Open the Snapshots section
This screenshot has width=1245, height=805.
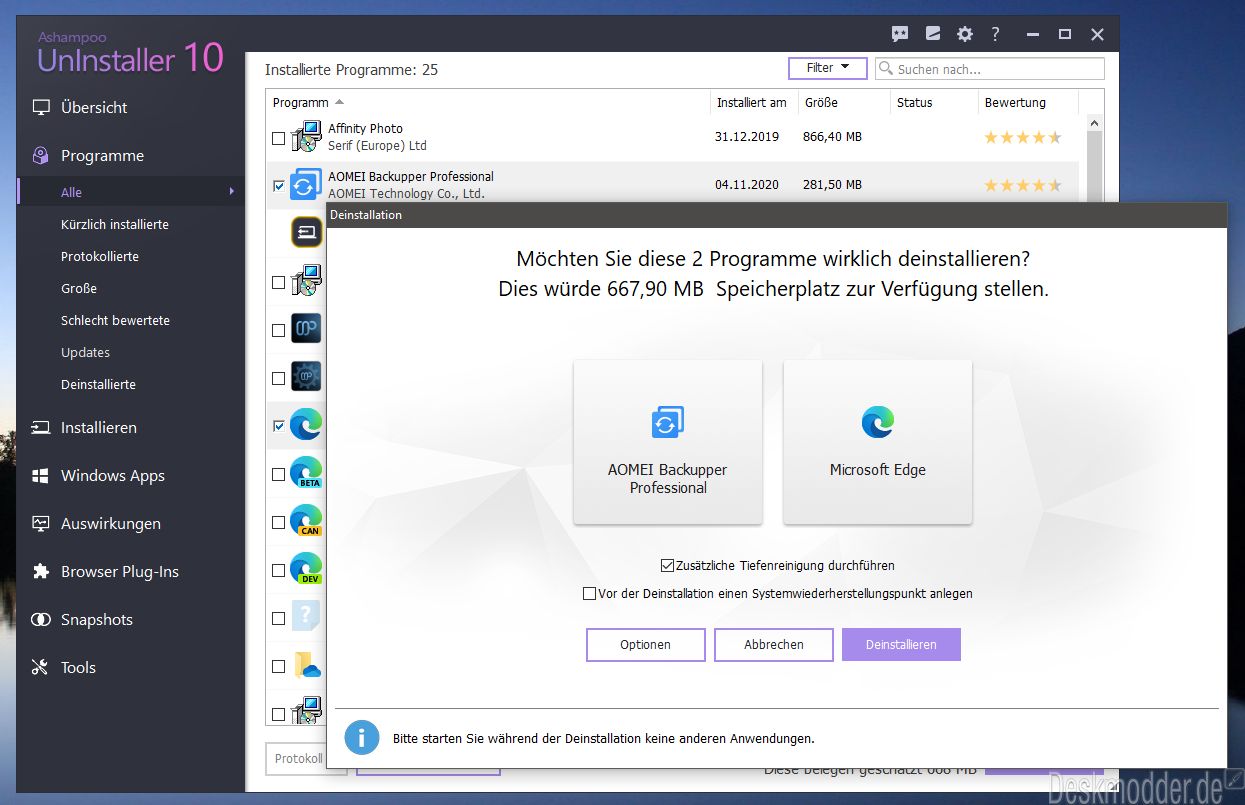click(97, 620)
